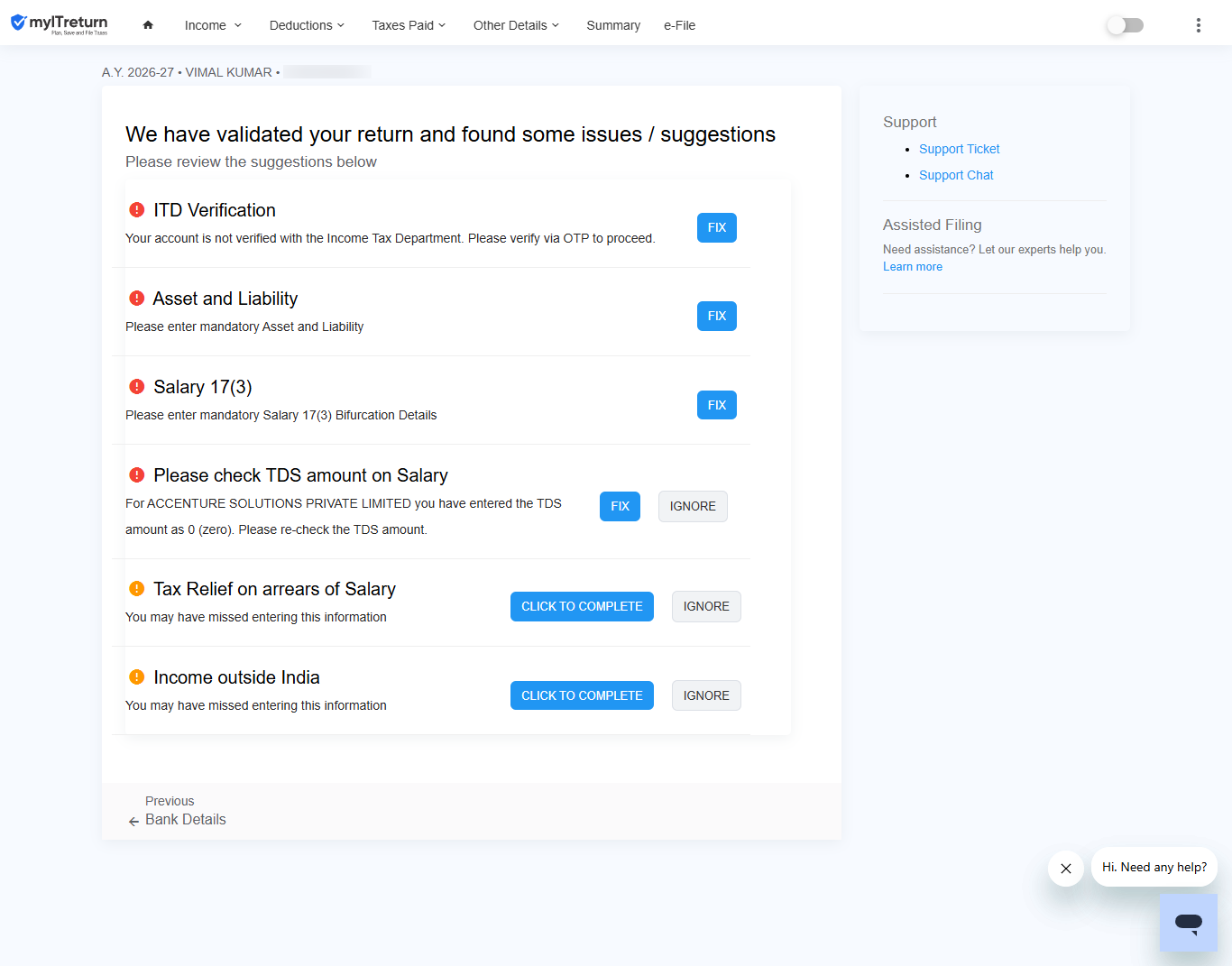Open the e-File tab
Screen dimensions: 1232x966
[679, 25]
